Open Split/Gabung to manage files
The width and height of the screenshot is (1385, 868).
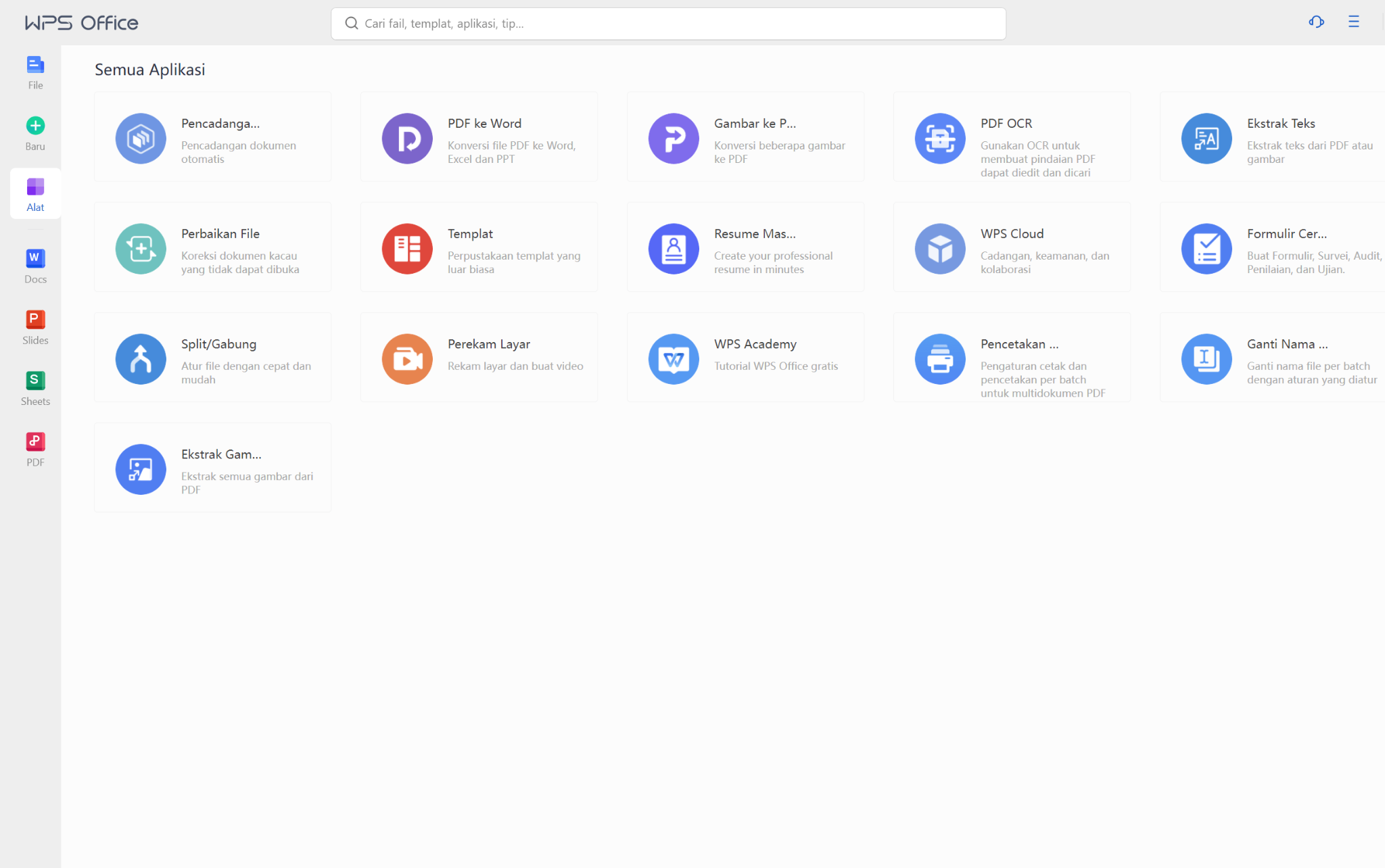212,357
